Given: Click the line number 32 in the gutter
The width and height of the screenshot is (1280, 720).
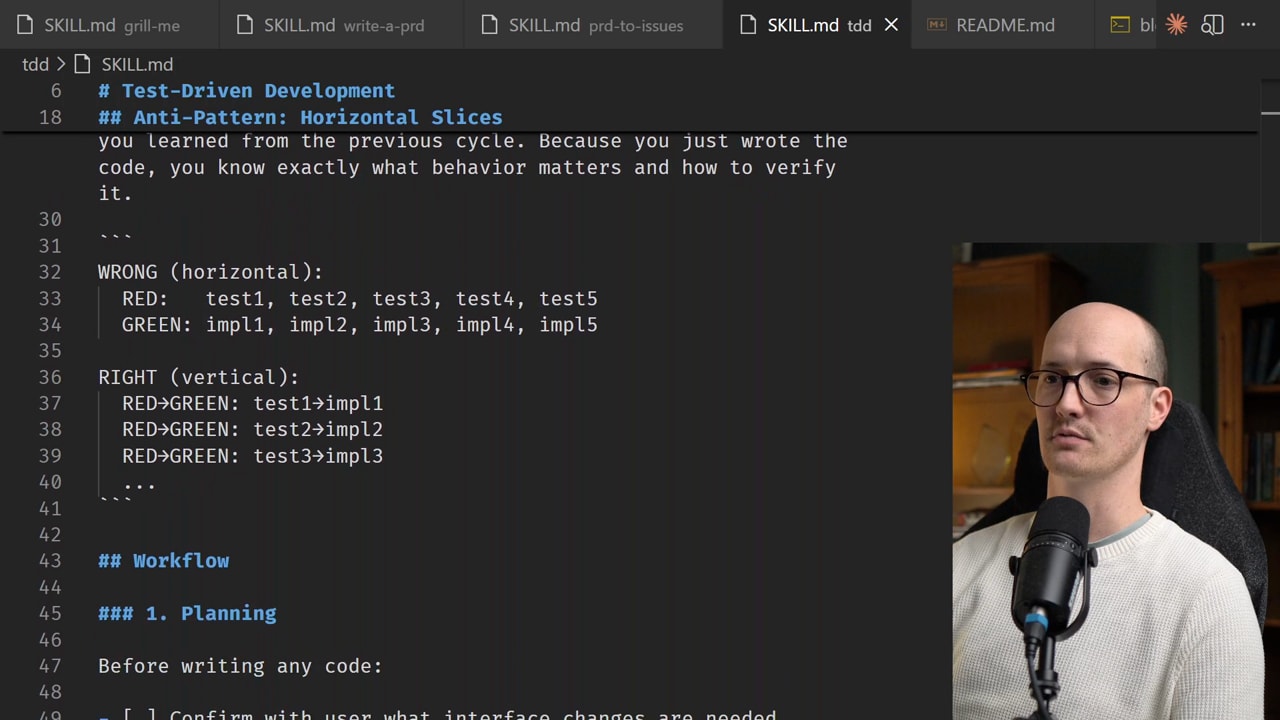Looking at the screenshot, I should (x=50, y=272).
